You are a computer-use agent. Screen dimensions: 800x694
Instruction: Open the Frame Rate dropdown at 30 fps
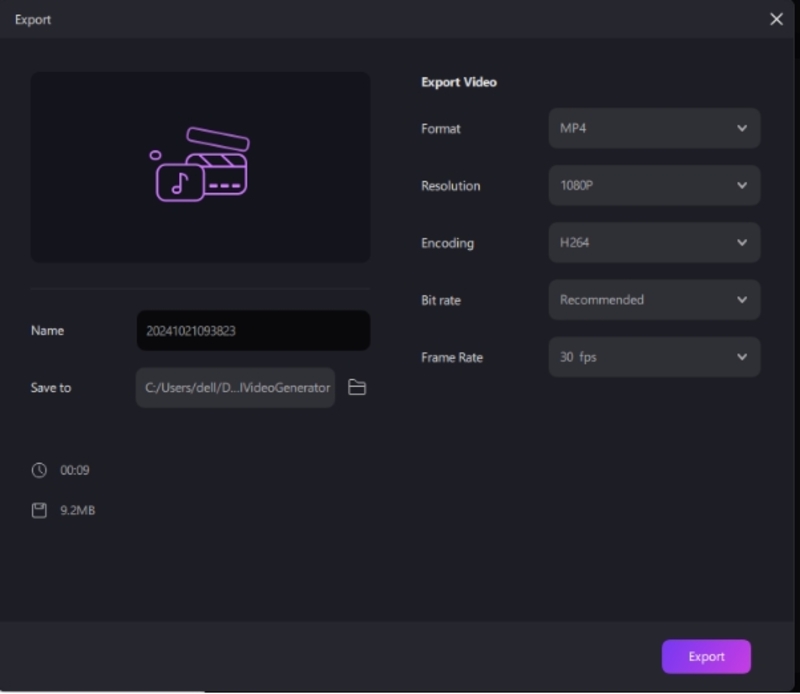tap(654, 357)
